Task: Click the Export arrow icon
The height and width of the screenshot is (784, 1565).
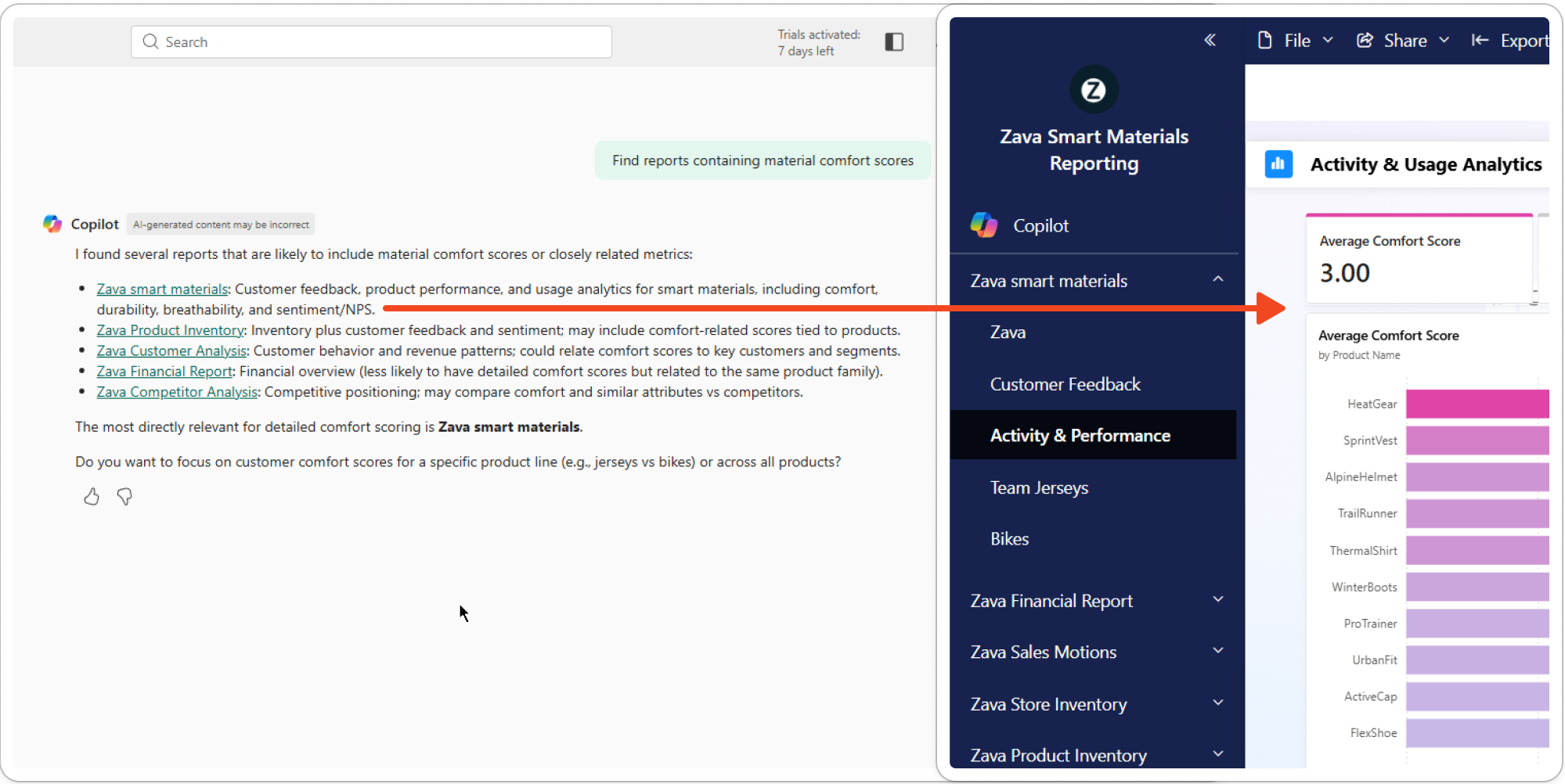Action: coord(1480,40)
